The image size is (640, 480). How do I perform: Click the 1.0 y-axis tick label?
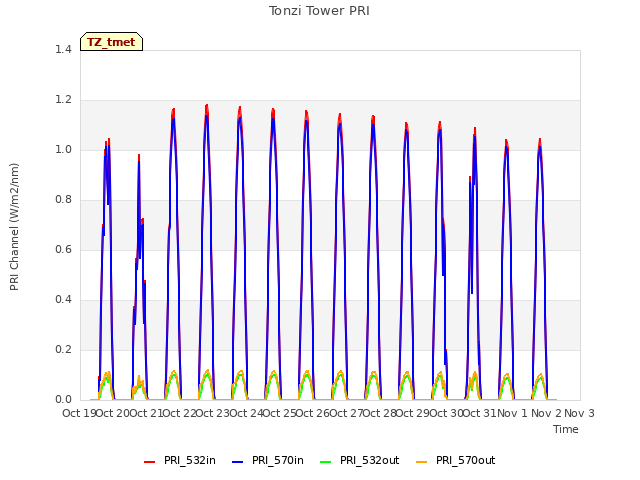63,149
